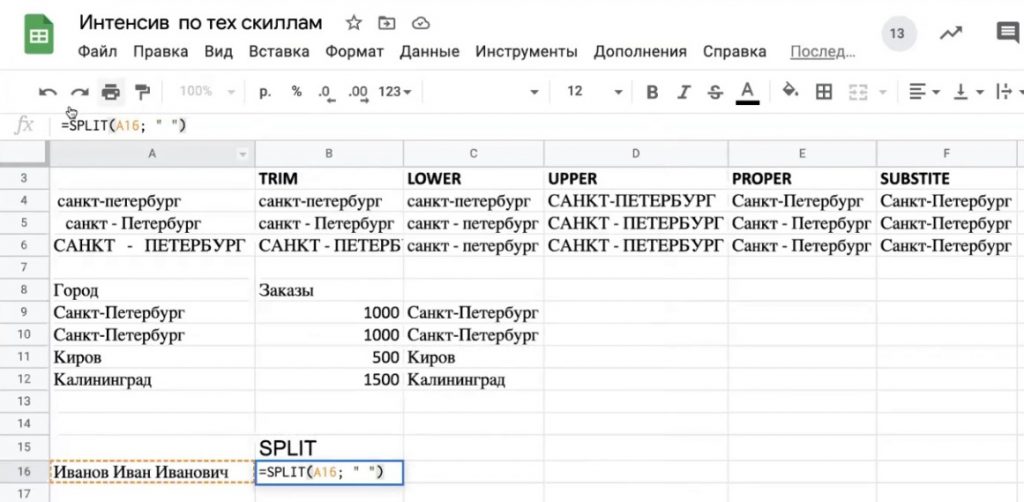Select the Иванов Иван Иванович cell

pyautogui.click(x=152, y=472)
